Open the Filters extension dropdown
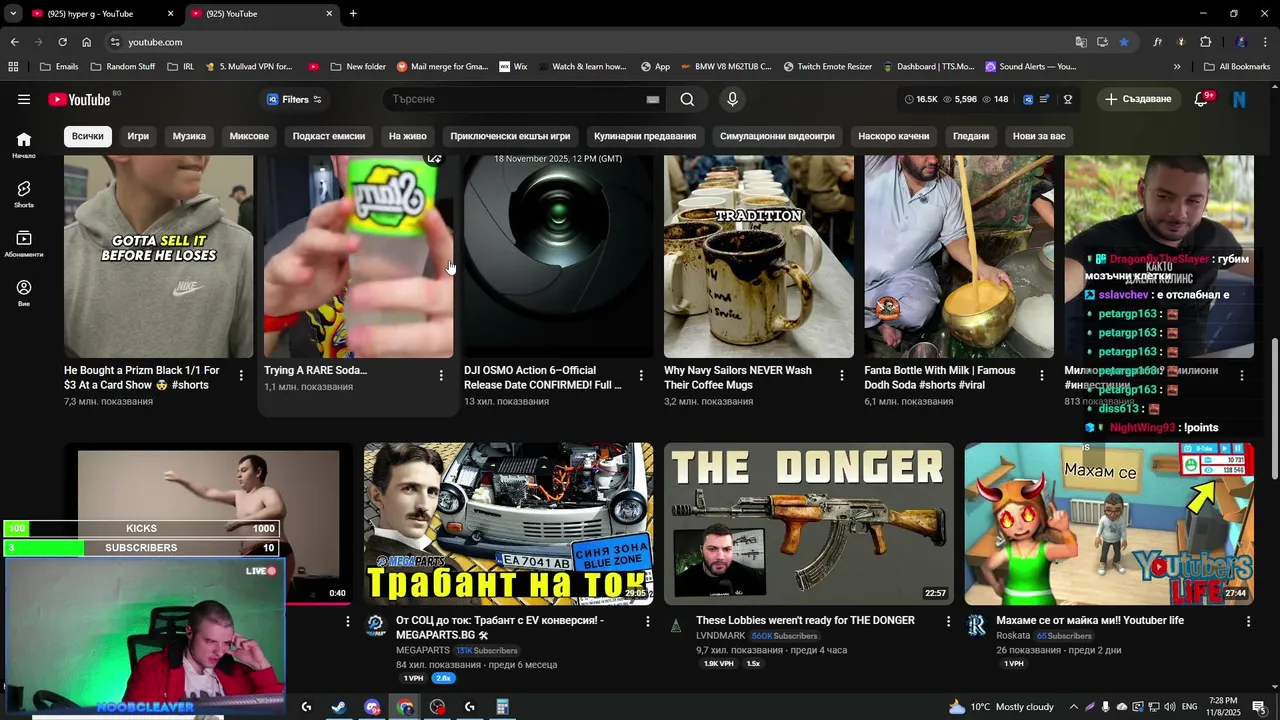 click(x=294, y=99)
